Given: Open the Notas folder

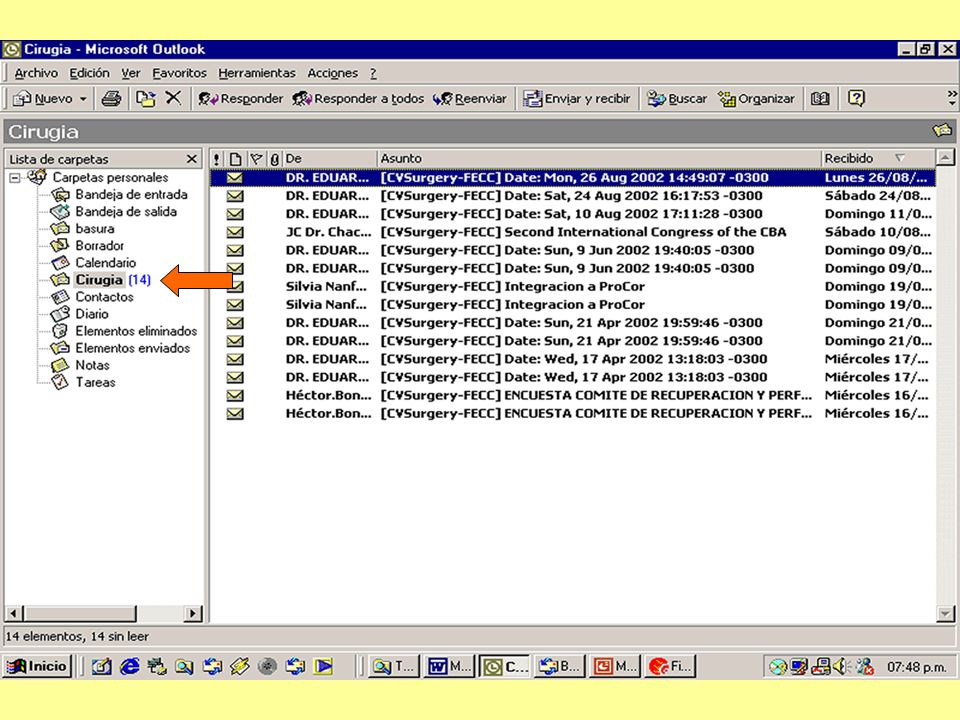Looking at the screenshot, I should point(92,366).
